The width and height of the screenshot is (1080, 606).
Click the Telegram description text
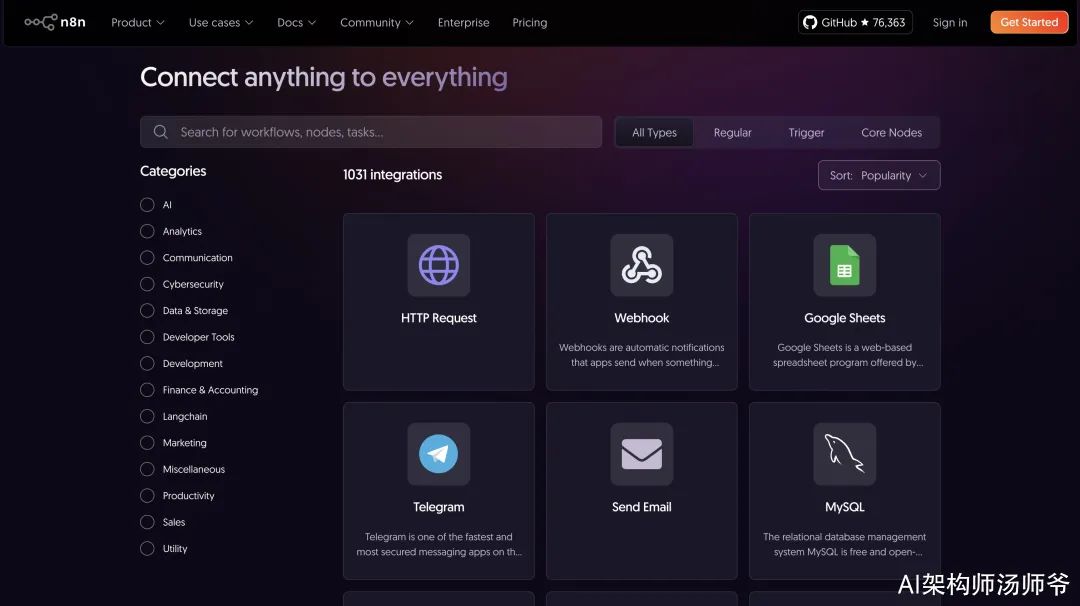[x=439, y=544]
